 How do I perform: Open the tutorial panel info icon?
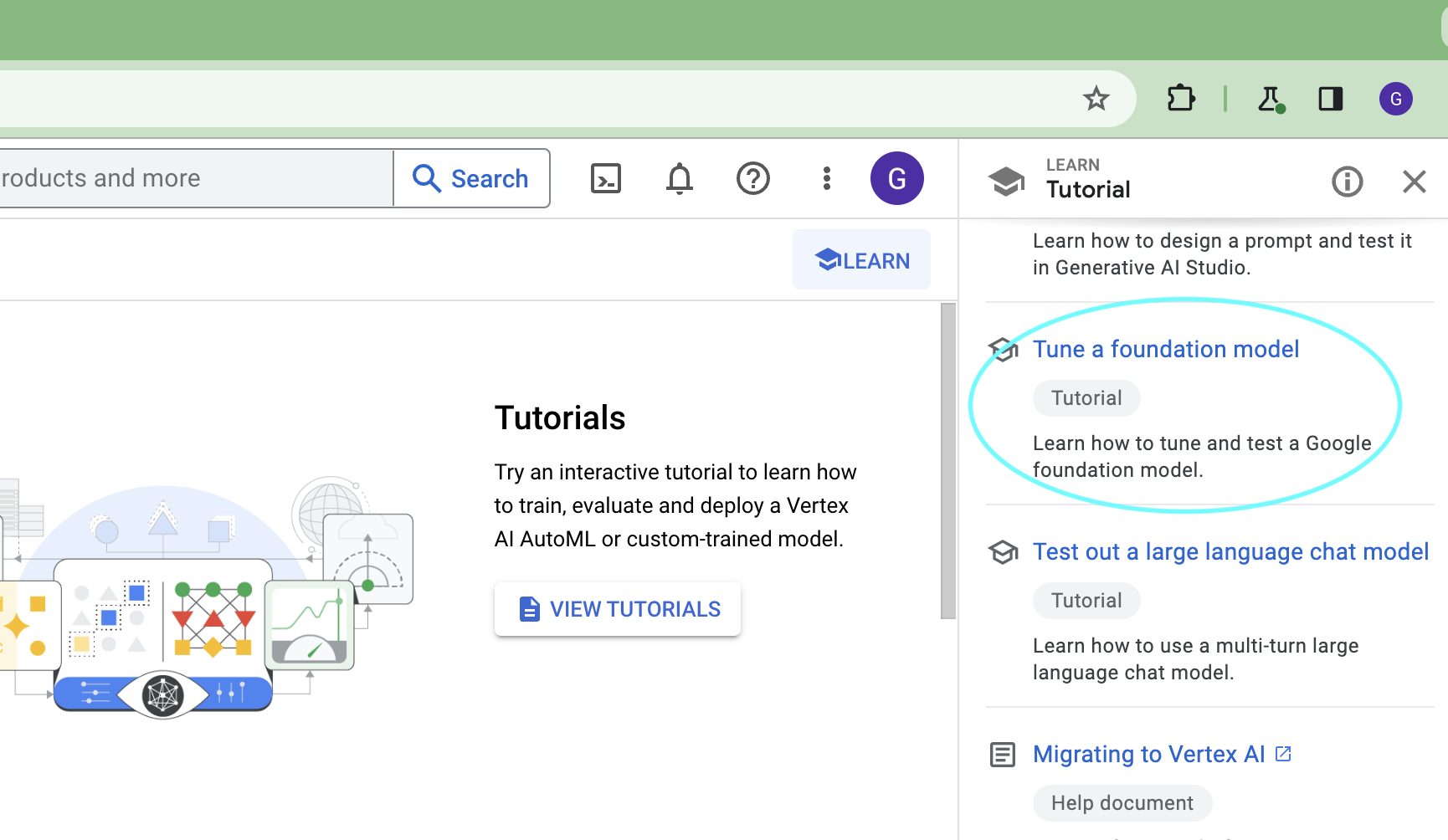click(x=1348, y=182)
